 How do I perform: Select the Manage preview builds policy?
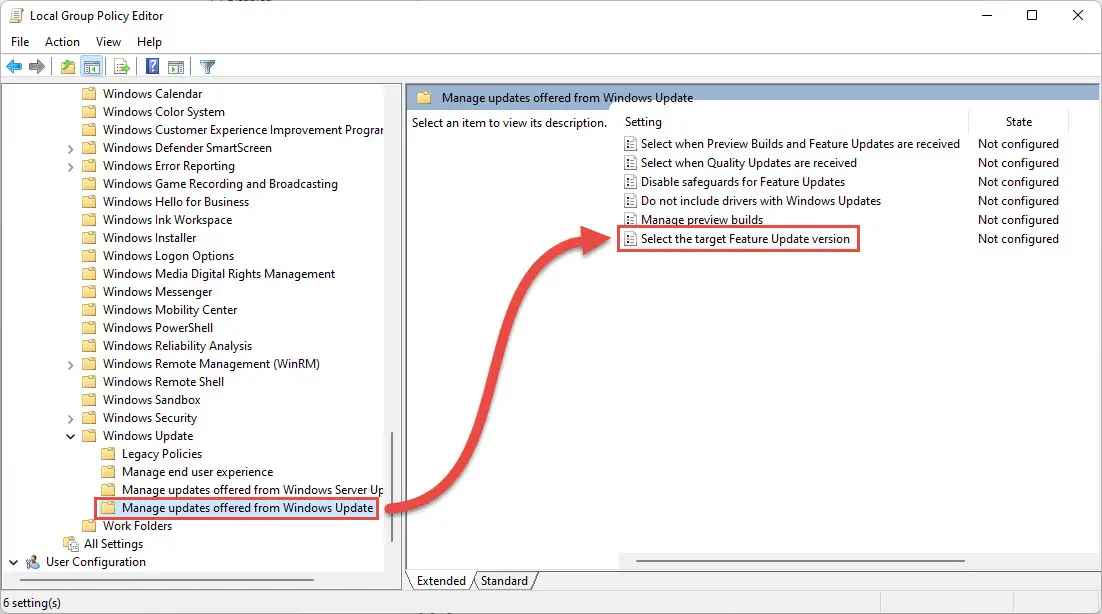(701, 220)
